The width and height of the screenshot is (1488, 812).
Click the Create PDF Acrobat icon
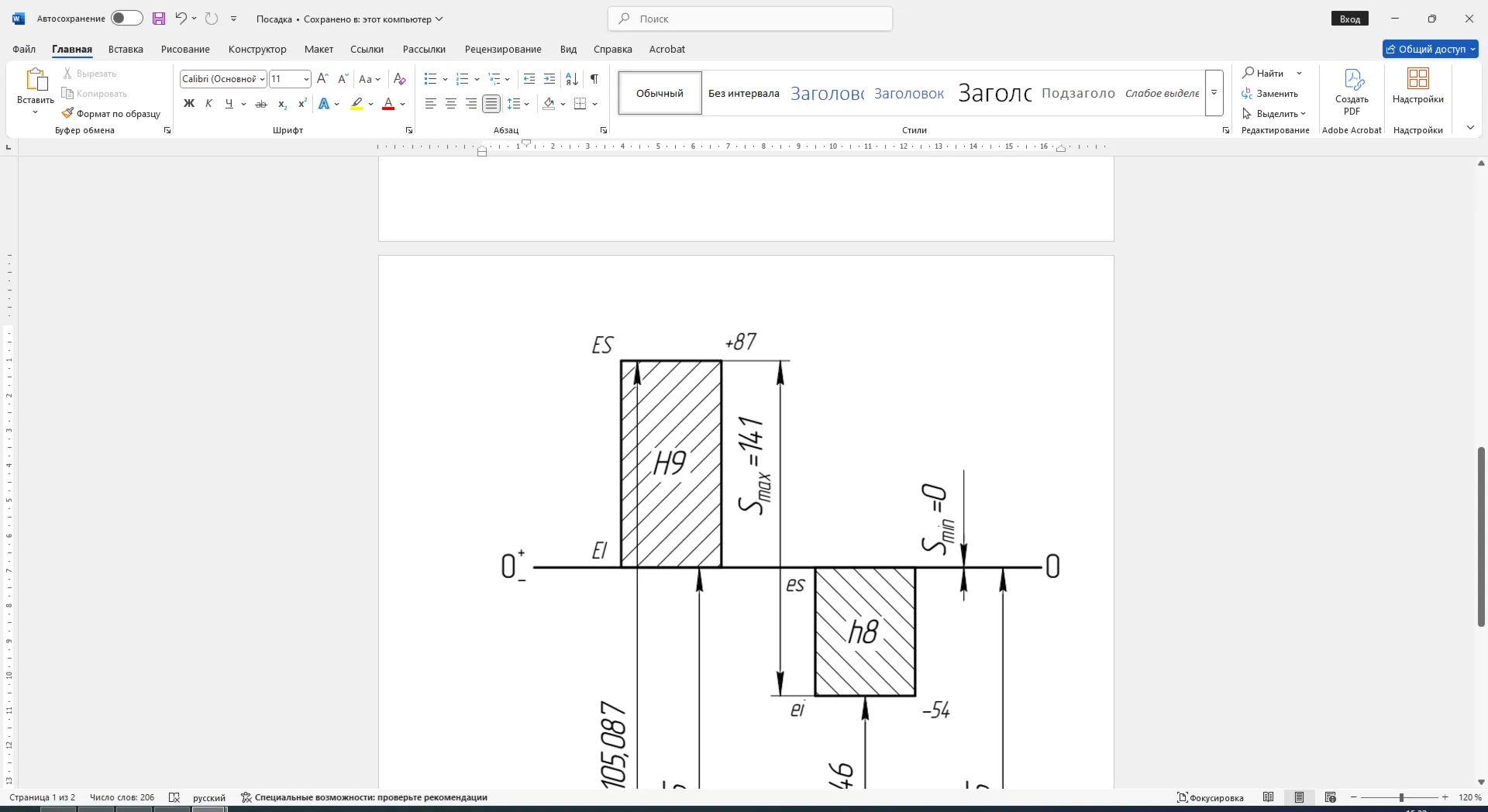1352,91
